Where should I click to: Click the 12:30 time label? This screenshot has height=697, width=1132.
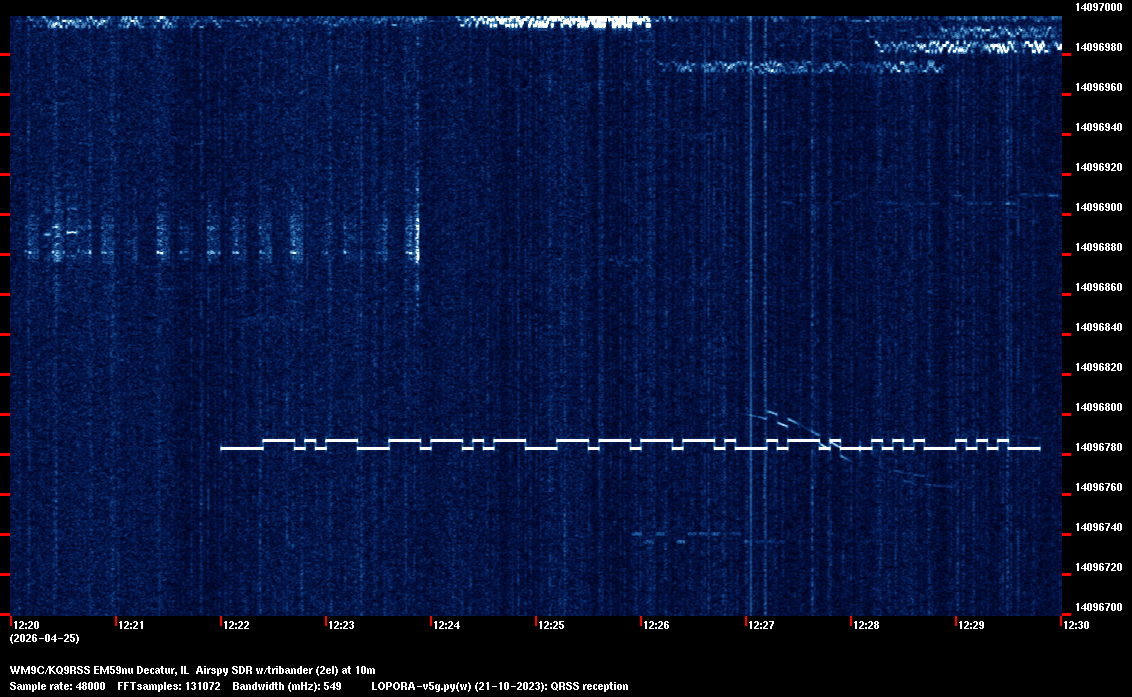coord(1076,626)
